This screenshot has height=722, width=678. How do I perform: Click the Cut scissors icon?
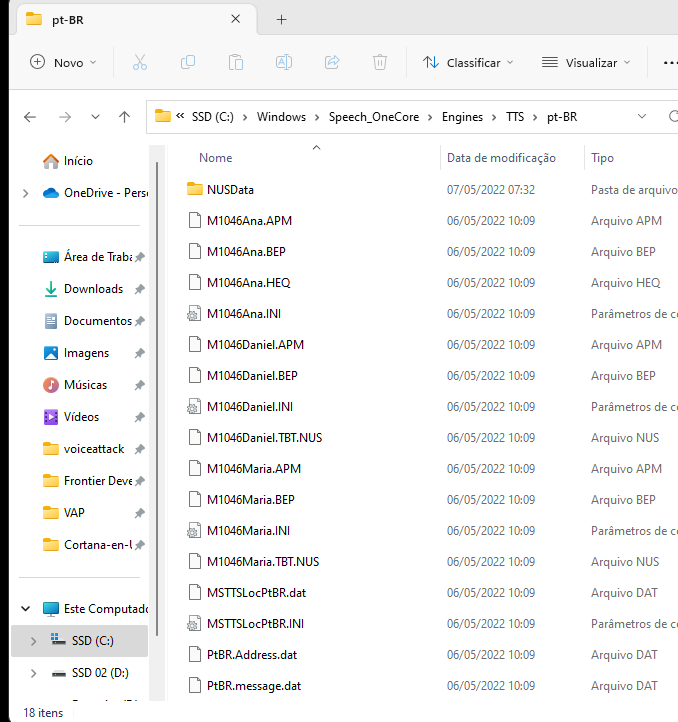140,62
